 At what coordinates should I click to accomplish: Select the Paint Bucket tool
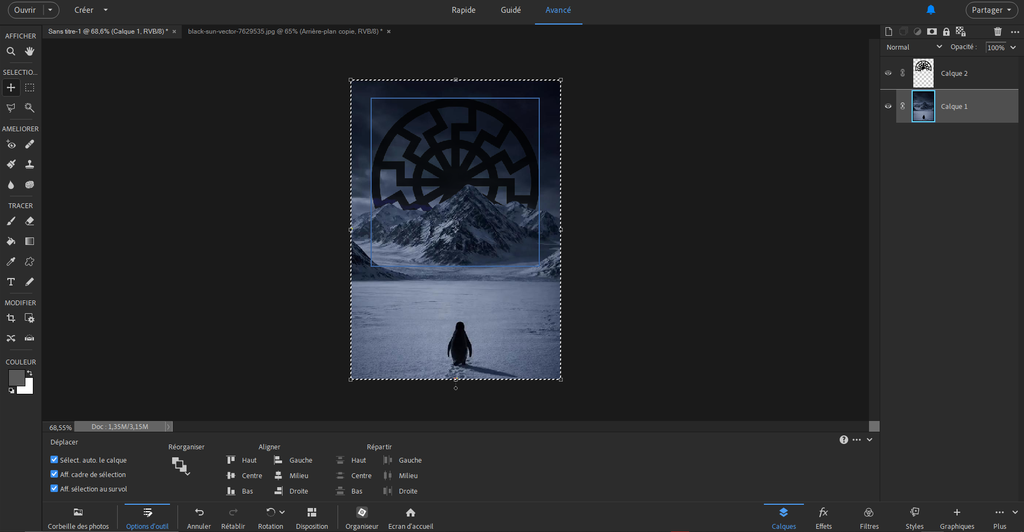11,241
